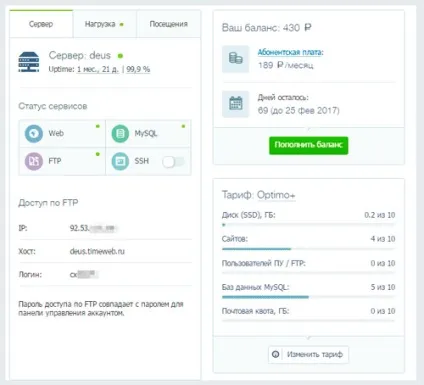Screen dimensions: 424x385
Task: Click the server rack icon
Action: pos(29,62)
